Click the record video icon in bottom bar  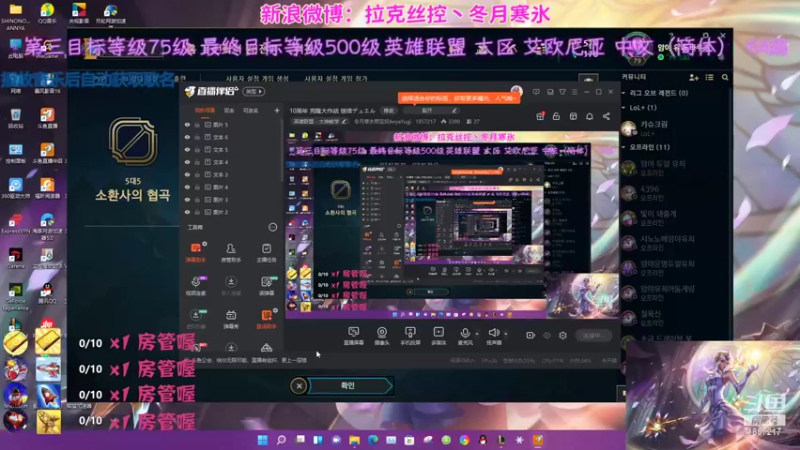(x=530, y=335)
